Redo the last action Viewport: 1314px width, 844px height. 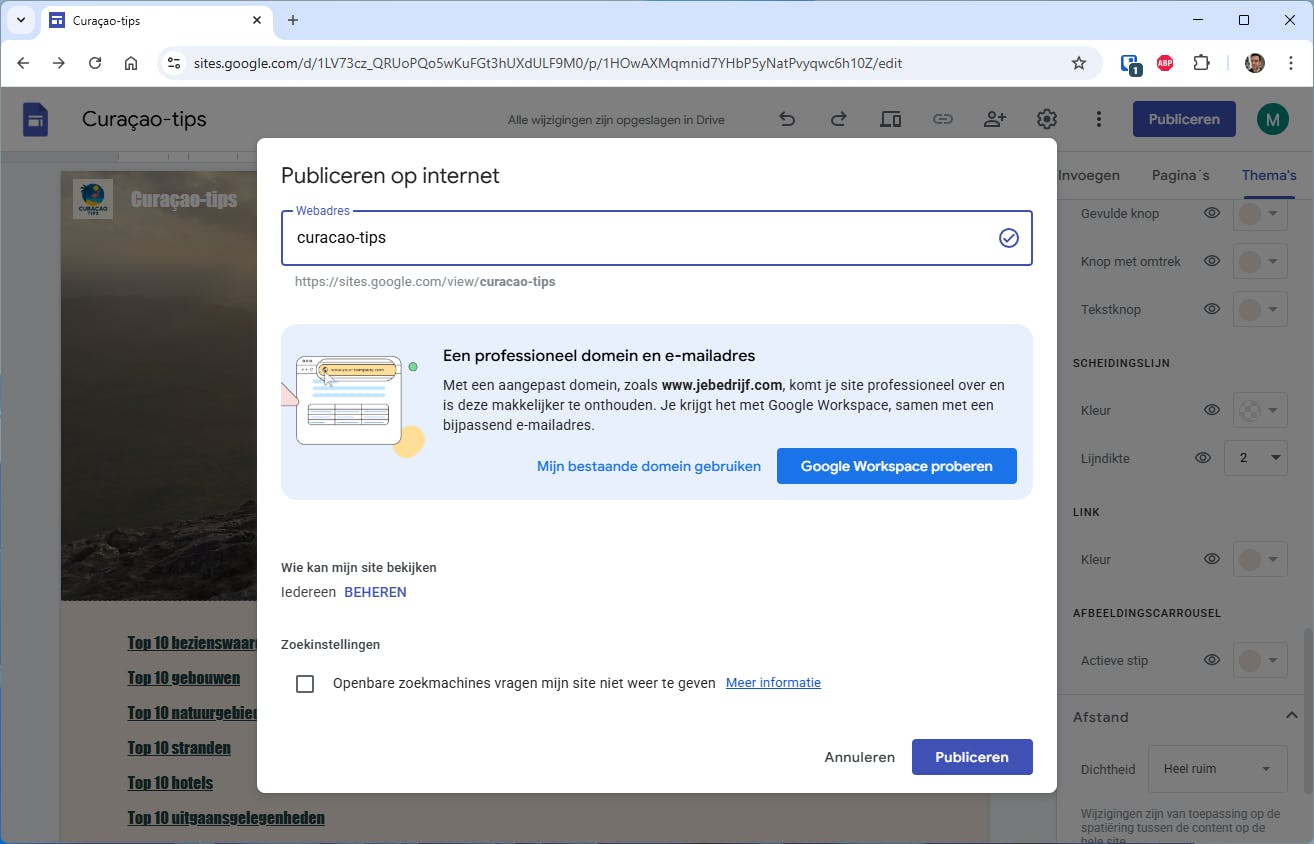[x=839, y=119]
